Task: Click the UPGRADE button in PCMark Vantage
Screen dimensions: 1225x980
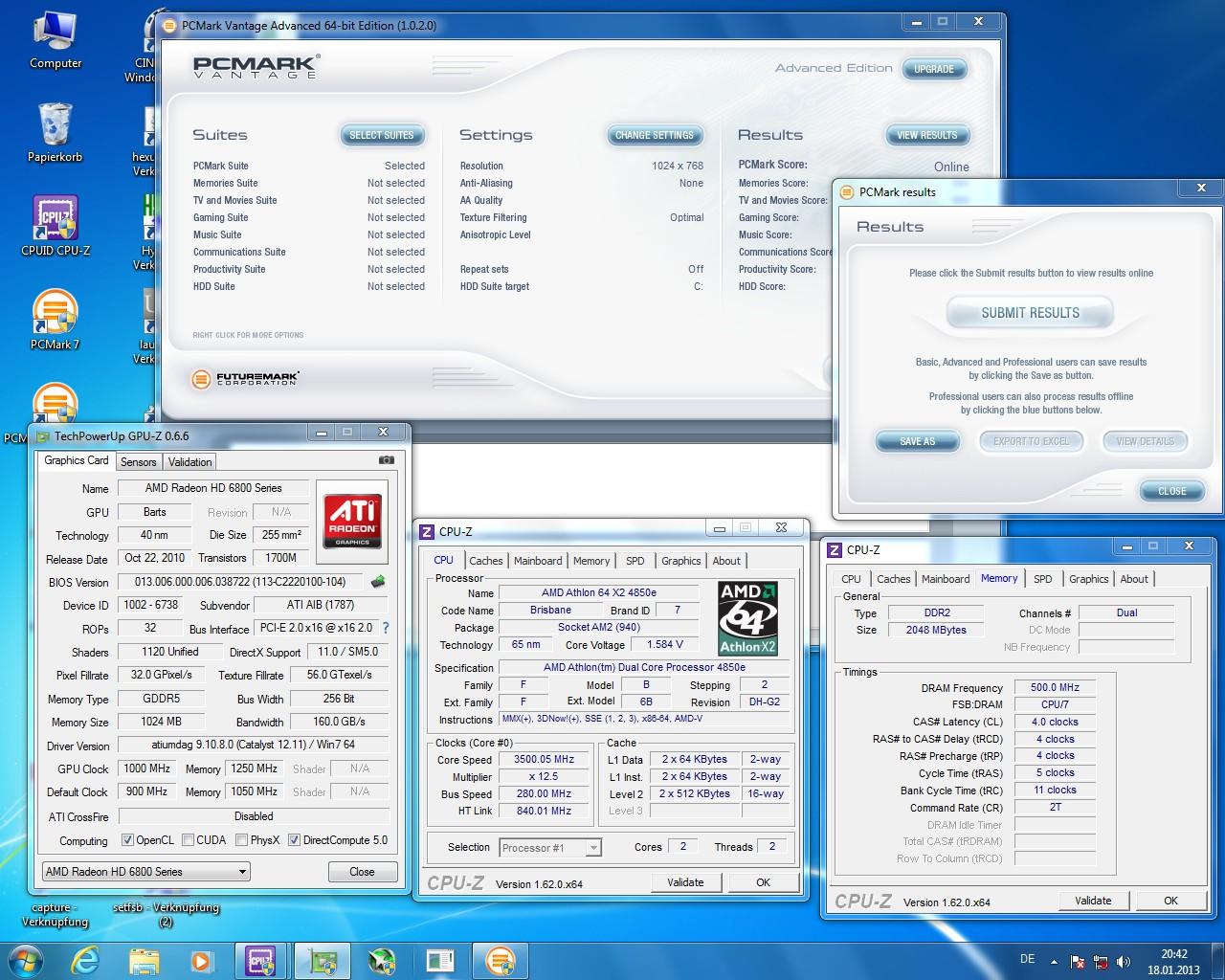Action: click(933, 69)
